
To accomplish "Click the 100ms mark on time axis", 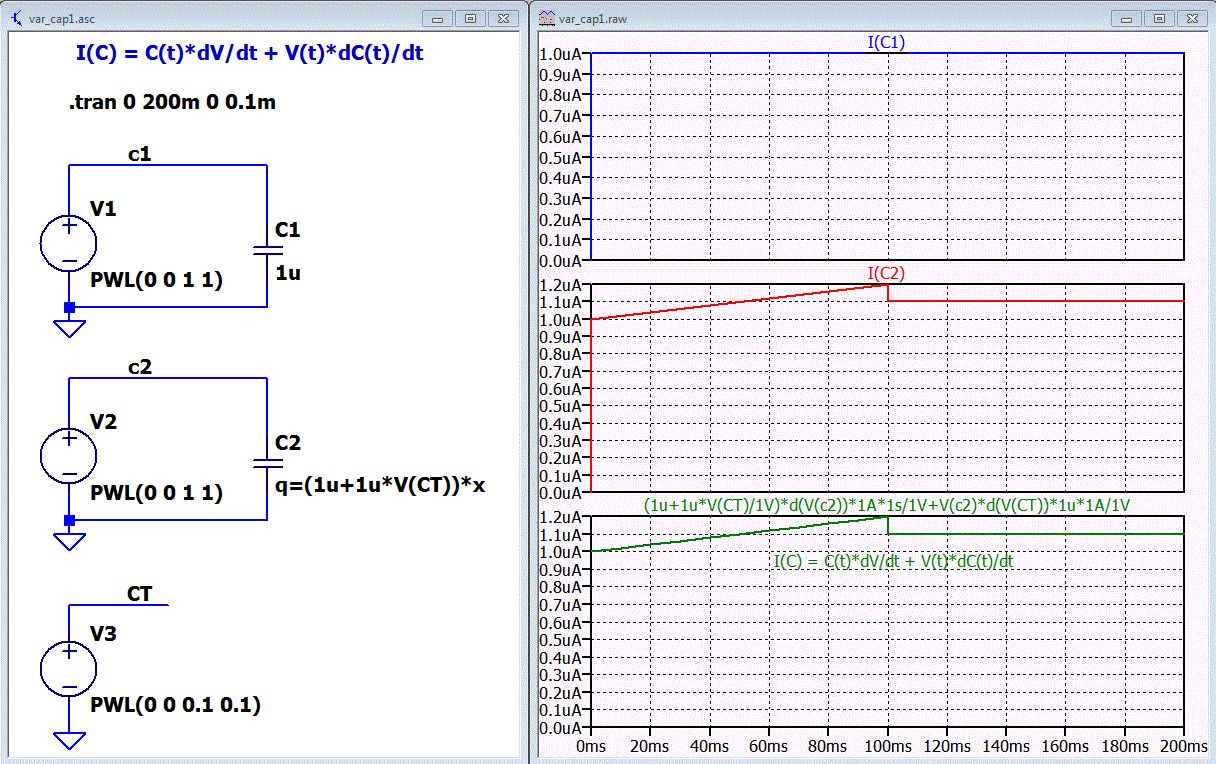I will tap(888, 746).
